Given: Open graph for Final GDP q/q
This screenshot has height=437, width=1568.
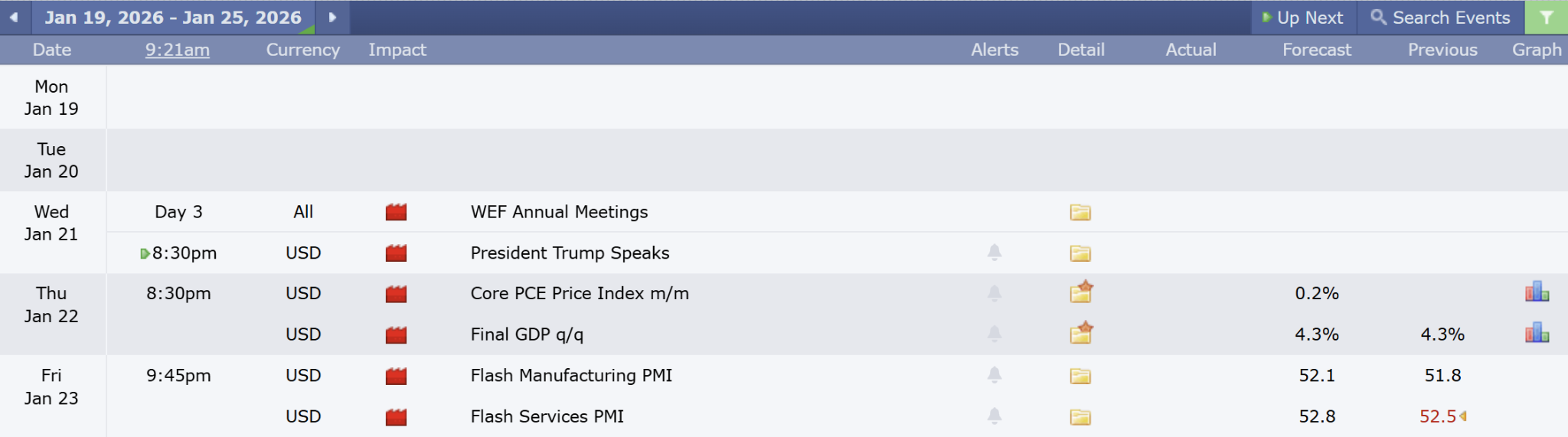Looking at the screenshot, I should coord(1537,333).
